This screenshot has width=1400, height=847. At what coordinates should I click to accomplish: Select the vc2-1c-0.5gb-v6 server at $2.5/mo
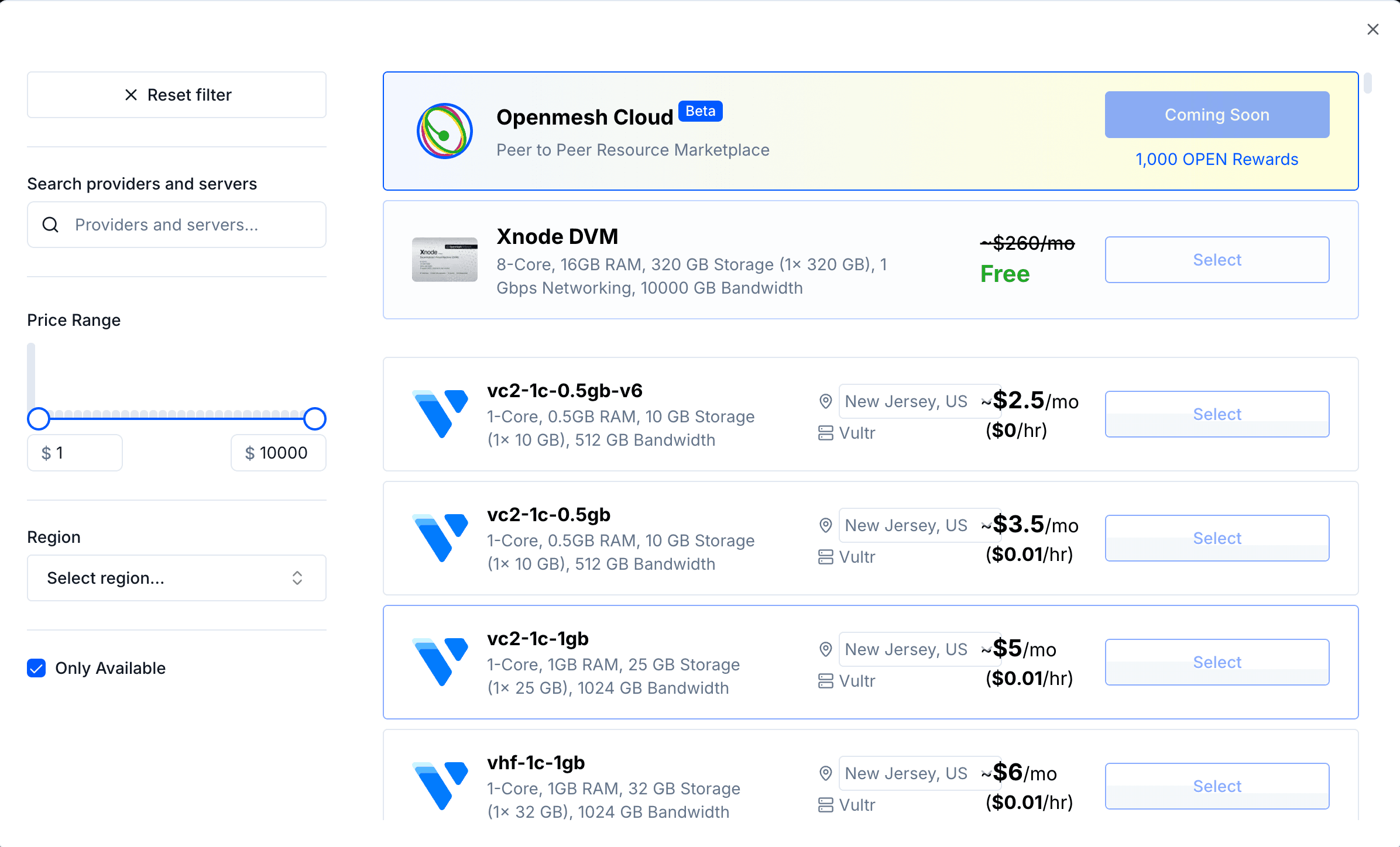pos(1217,414)
